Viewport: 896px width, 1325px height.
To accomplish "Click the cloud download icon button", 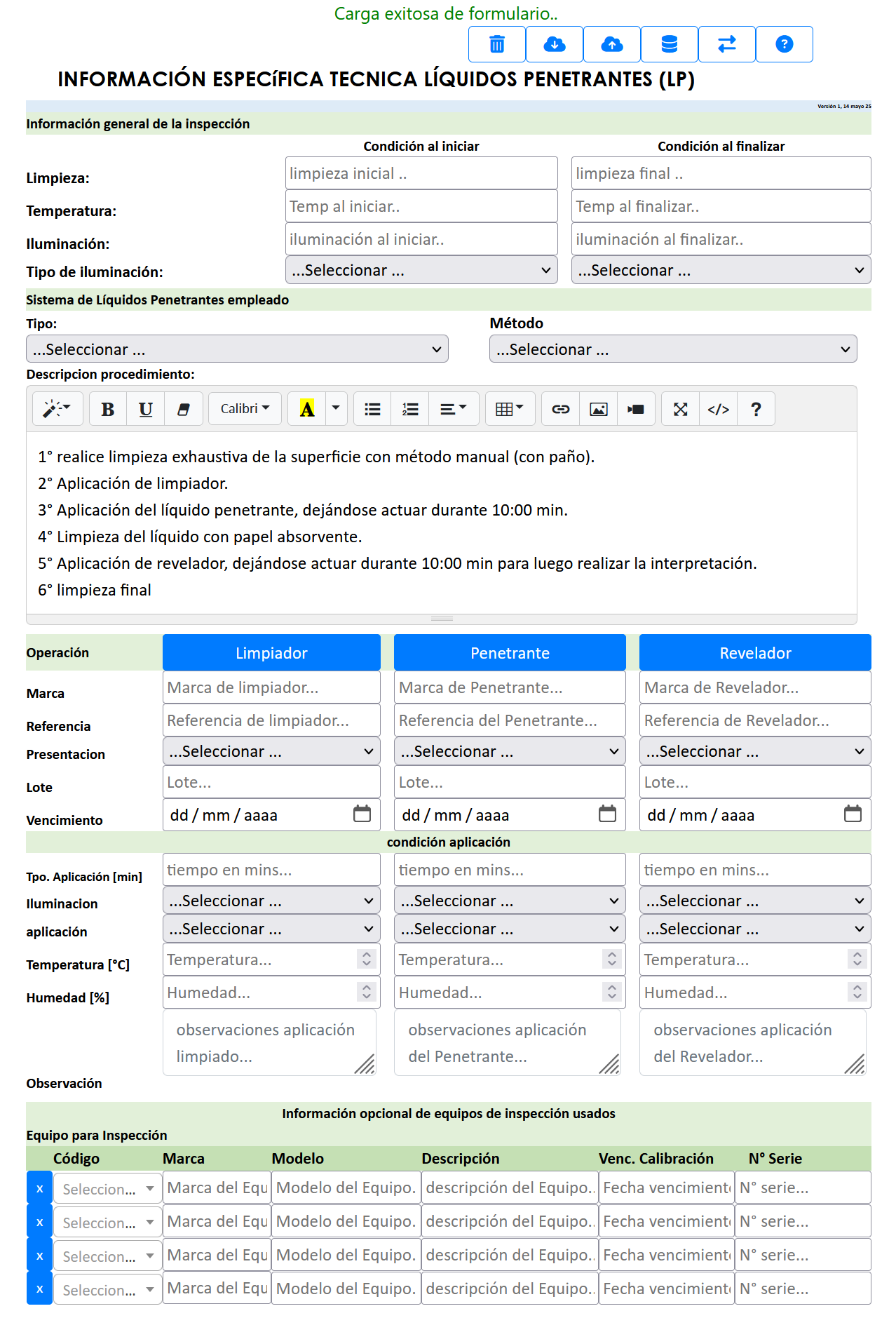I will click(555, 44).
